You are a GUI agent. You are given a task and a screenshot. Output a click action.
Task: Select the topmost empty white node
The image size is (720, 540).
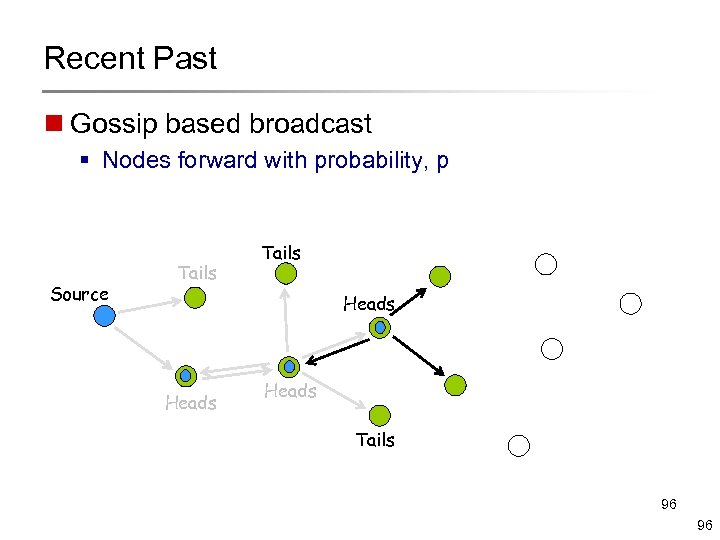(x=546, y=264)
